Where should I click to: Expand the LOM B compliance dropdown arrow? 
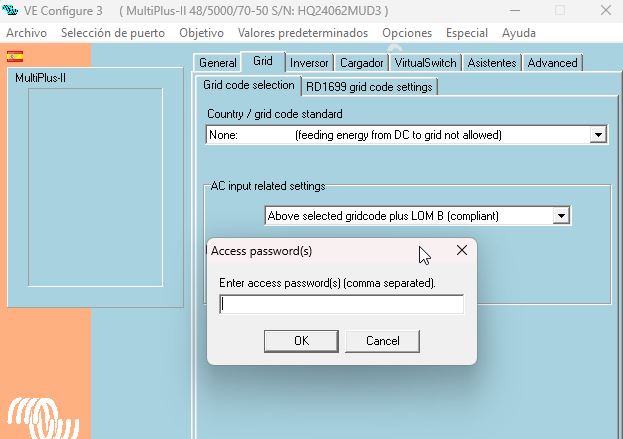point(561,216)
